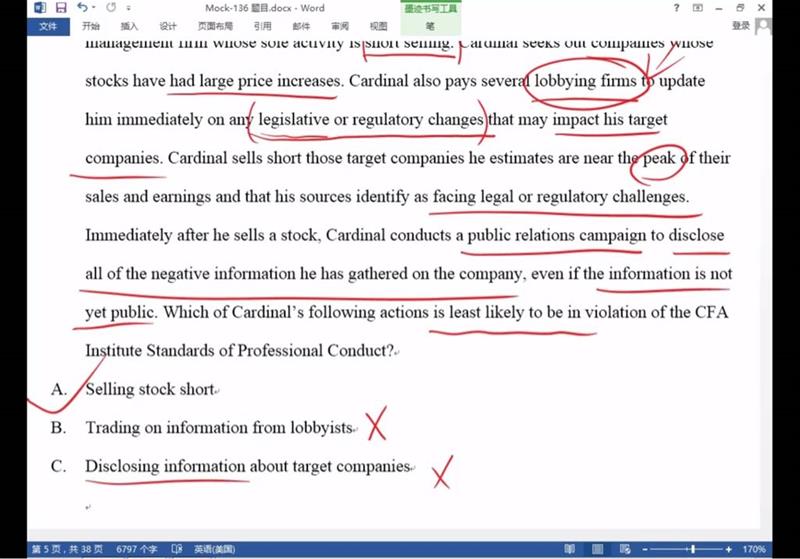The height and width of the screenshot is (559, 800).
Task: Click 登录 to sign in
Action: (x=741, y=26)
